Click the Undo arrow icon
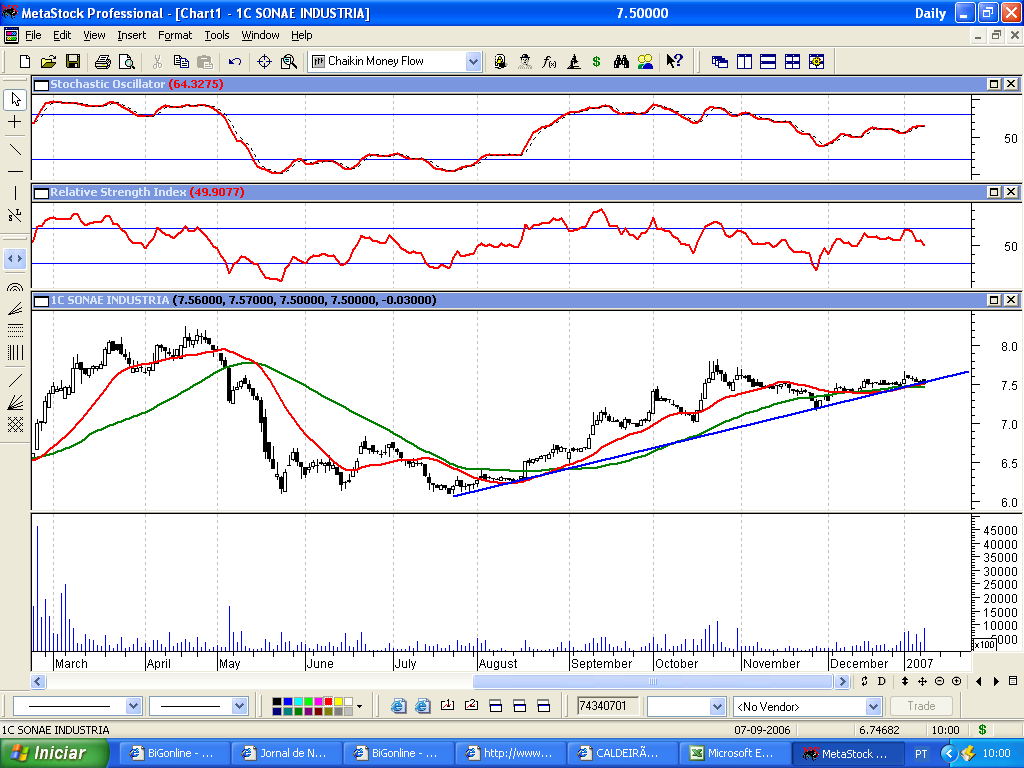Screen dimensions: 1024x768 (233, 62)
